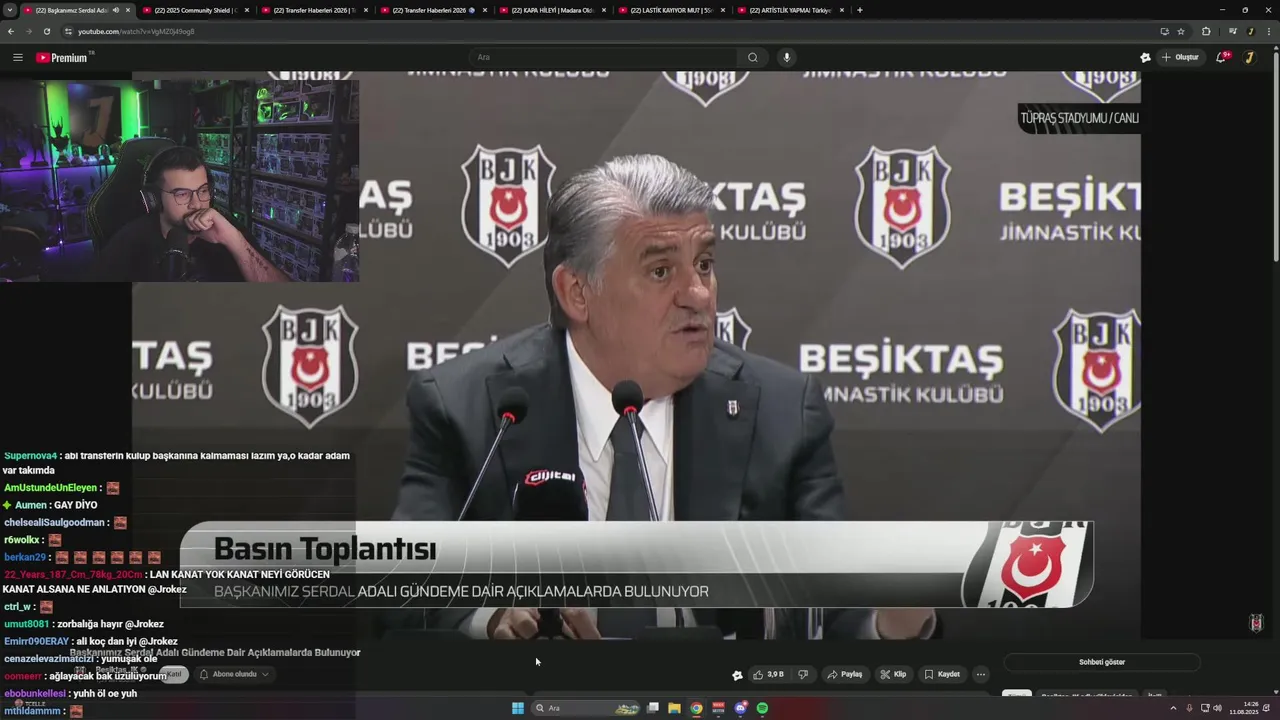
Task: Click the YouTube search field
Action: (605, 57)
